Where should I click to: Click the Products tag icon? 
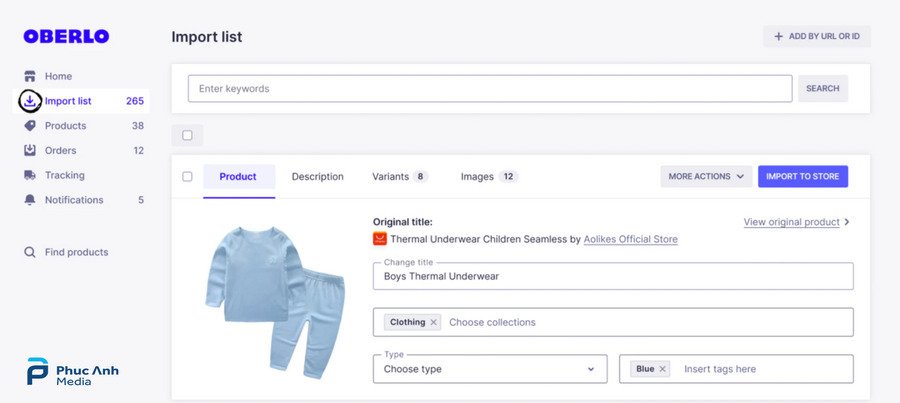(x=30, y=126)
